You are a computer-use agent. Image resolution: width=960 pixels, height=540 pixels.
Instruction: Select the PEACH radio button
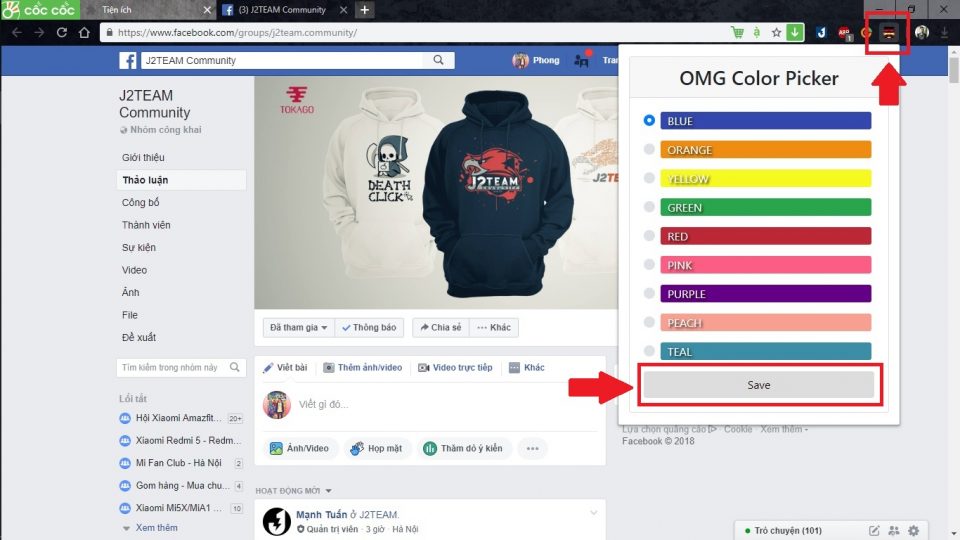(x=649, y=321)
